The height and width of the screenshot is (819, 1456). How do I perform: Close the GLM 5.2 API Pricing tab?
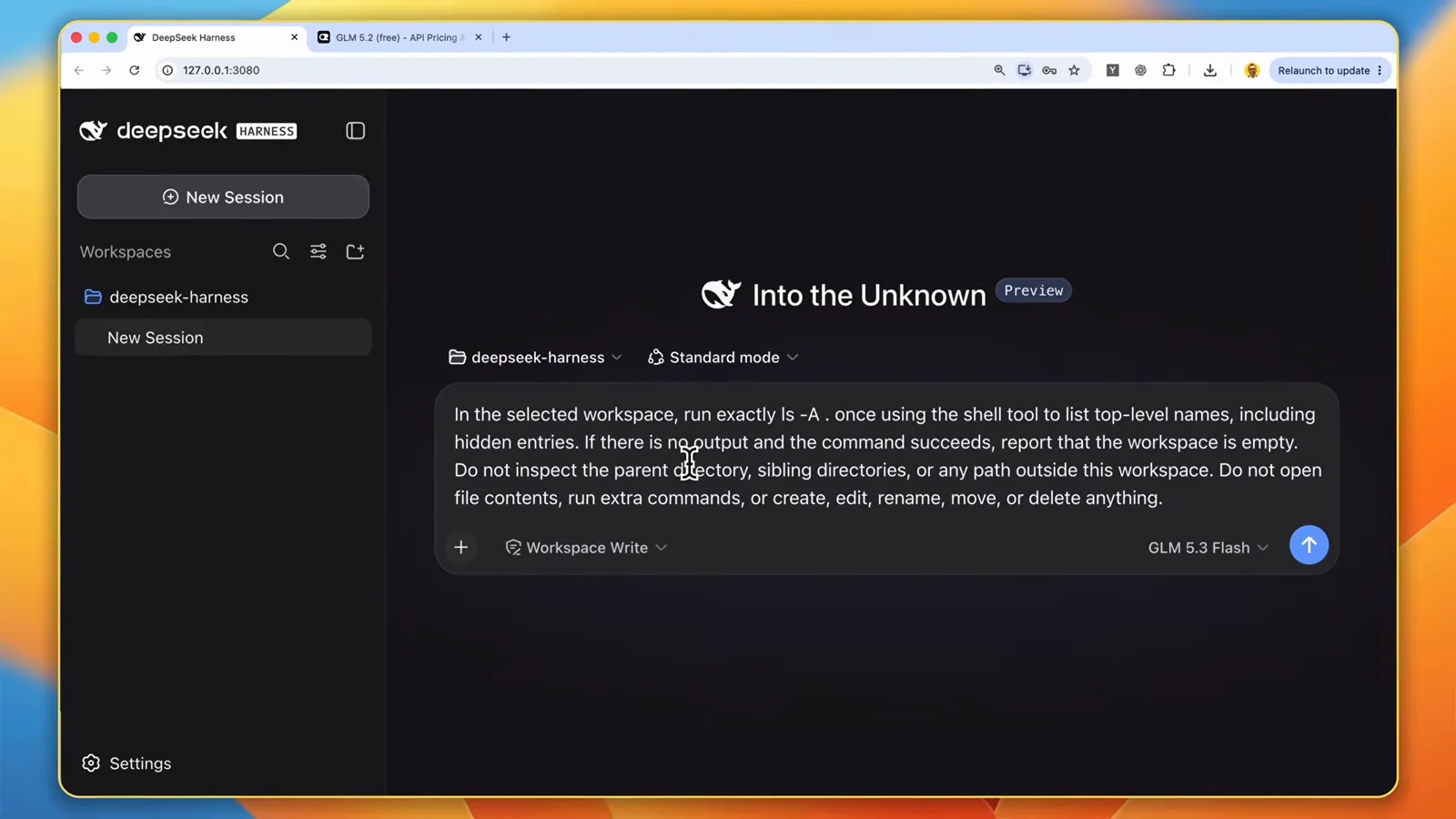point(478,37)
